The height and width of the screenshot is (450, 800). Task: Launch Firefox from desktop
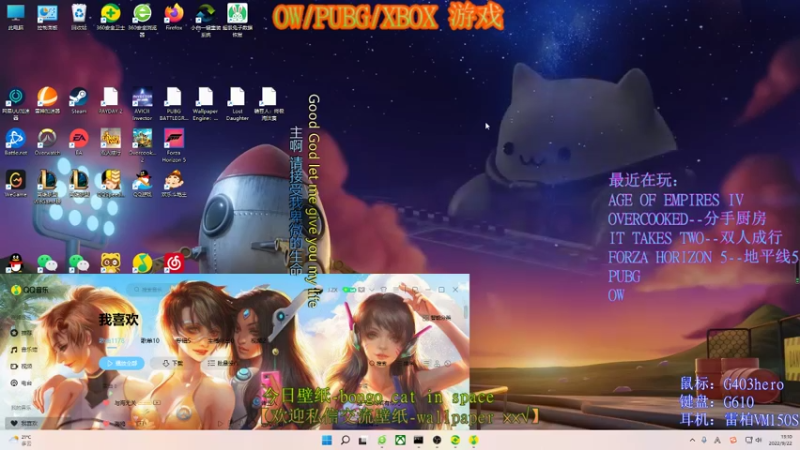(174, 16)
